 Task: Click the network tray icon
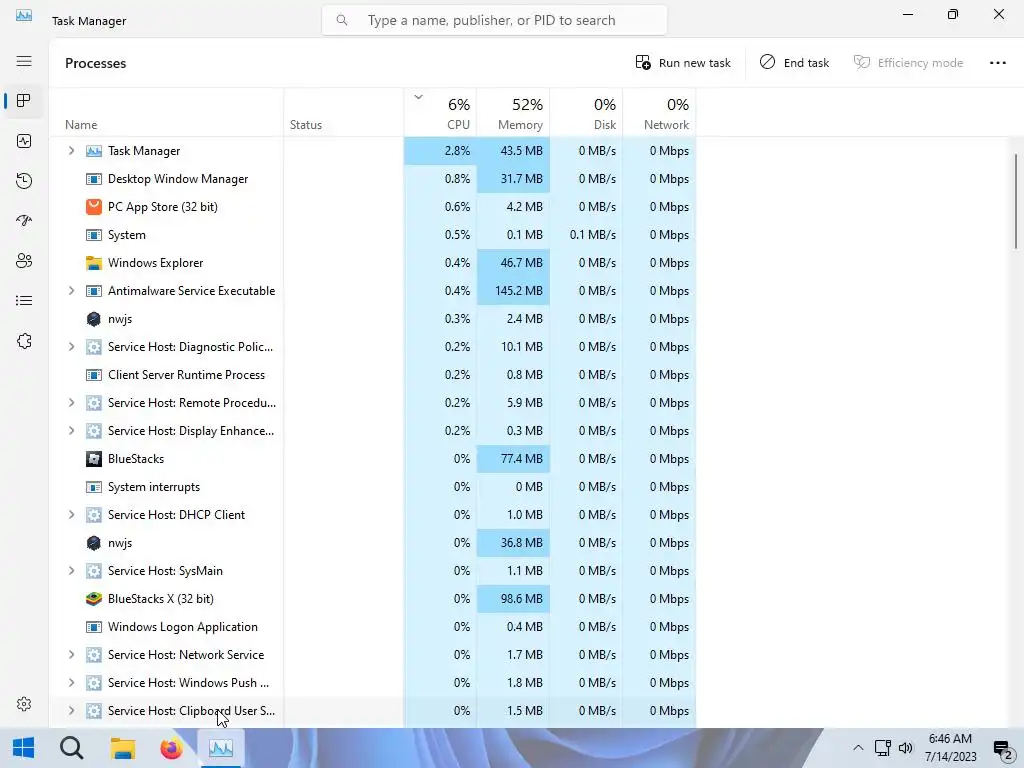click(x=882, y=748)
